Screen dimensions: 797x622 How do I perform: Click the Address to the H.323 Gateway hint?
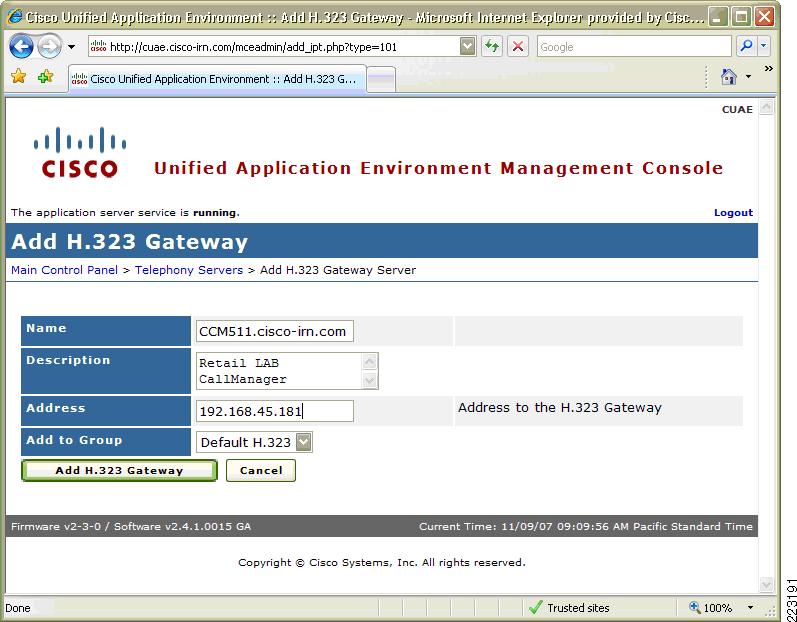click(x=560, y=408)
